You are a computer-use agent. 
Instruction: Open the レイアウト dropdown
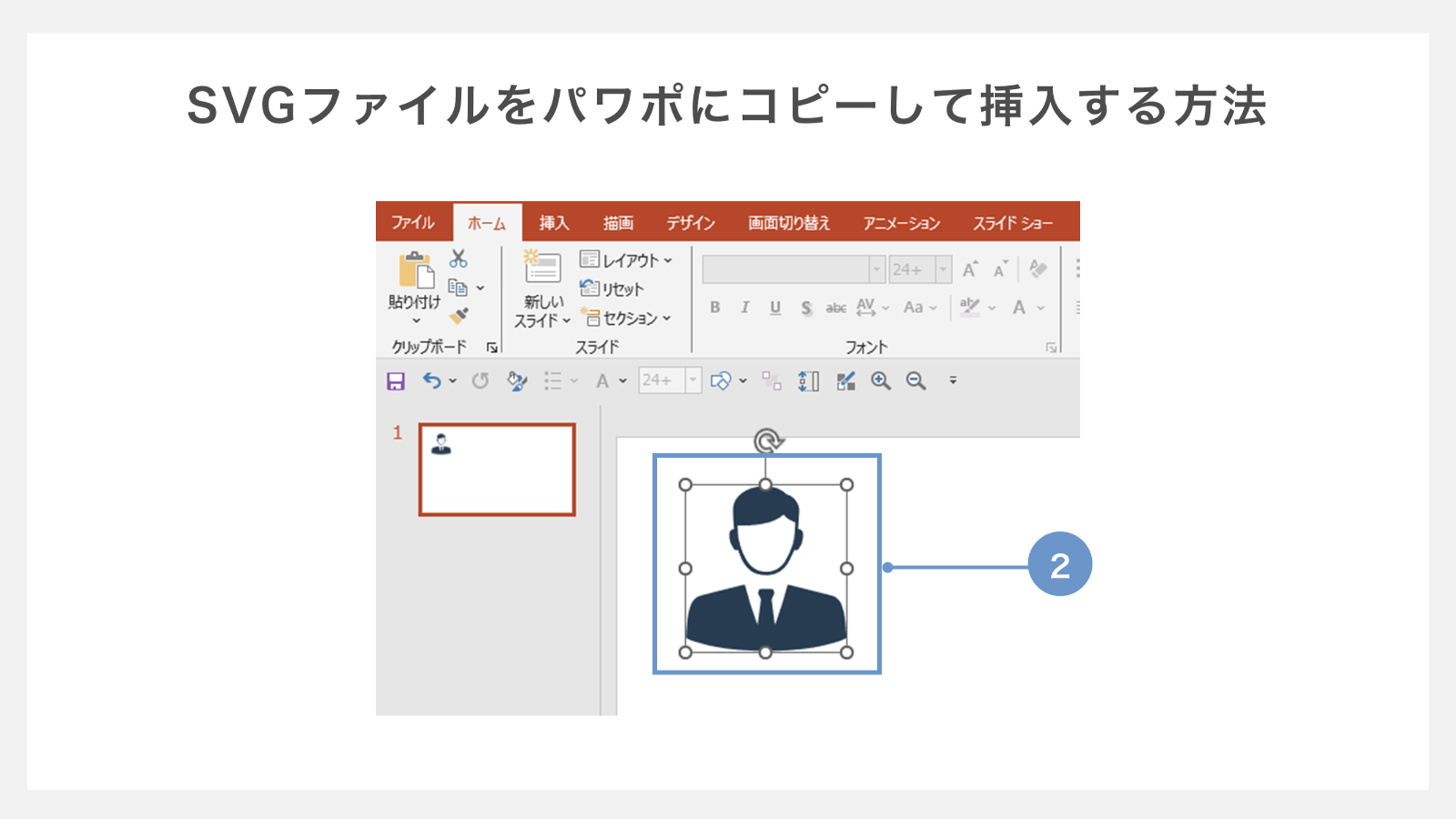(x=625, y=260)
